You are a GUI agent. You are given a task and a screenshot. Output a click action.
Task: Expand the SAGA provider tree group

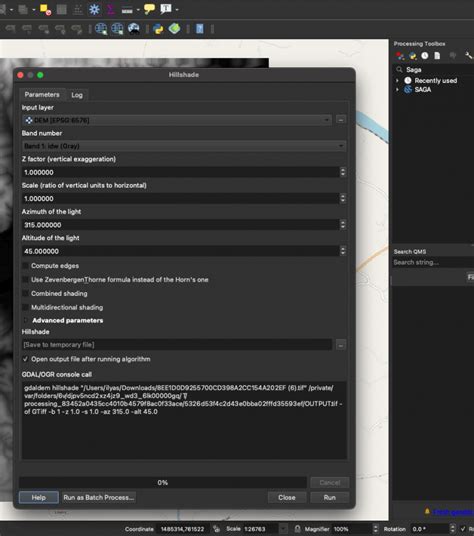(397, 90)
